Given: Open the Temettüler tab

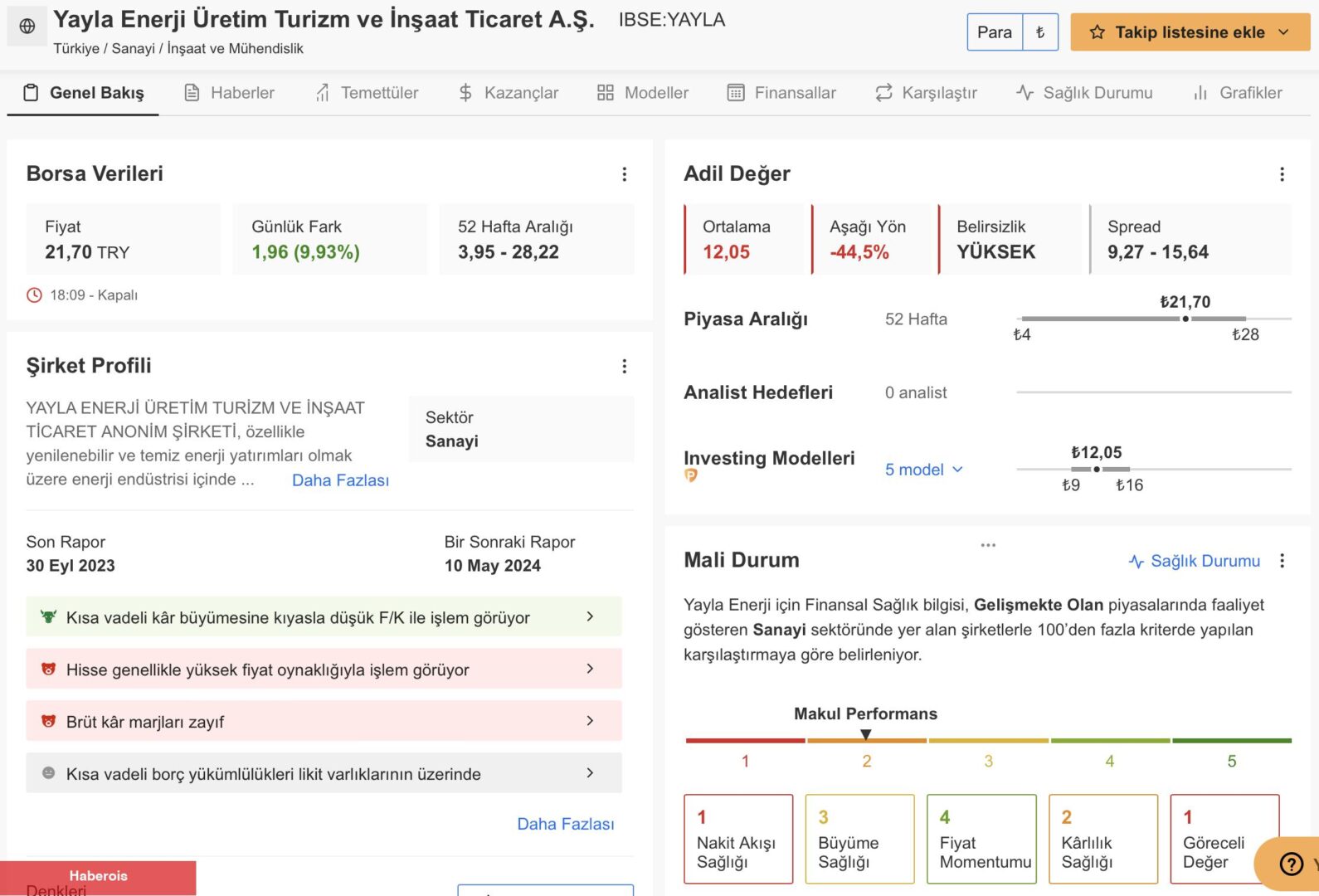Looking at the screenshot, I should pyautogui.click(x=367, y=93).
